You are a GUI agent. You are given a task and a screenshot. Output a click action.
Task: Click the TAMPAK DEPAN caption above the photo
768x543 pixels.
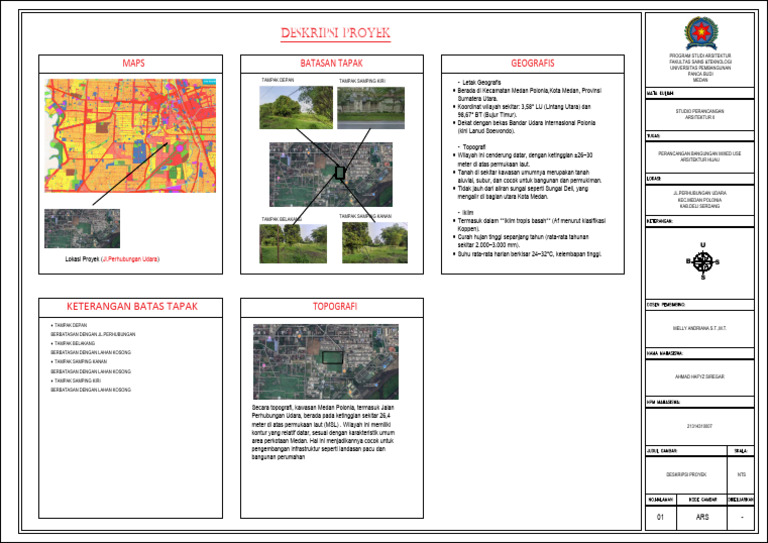pyautogui.click(x=278, y=80)
